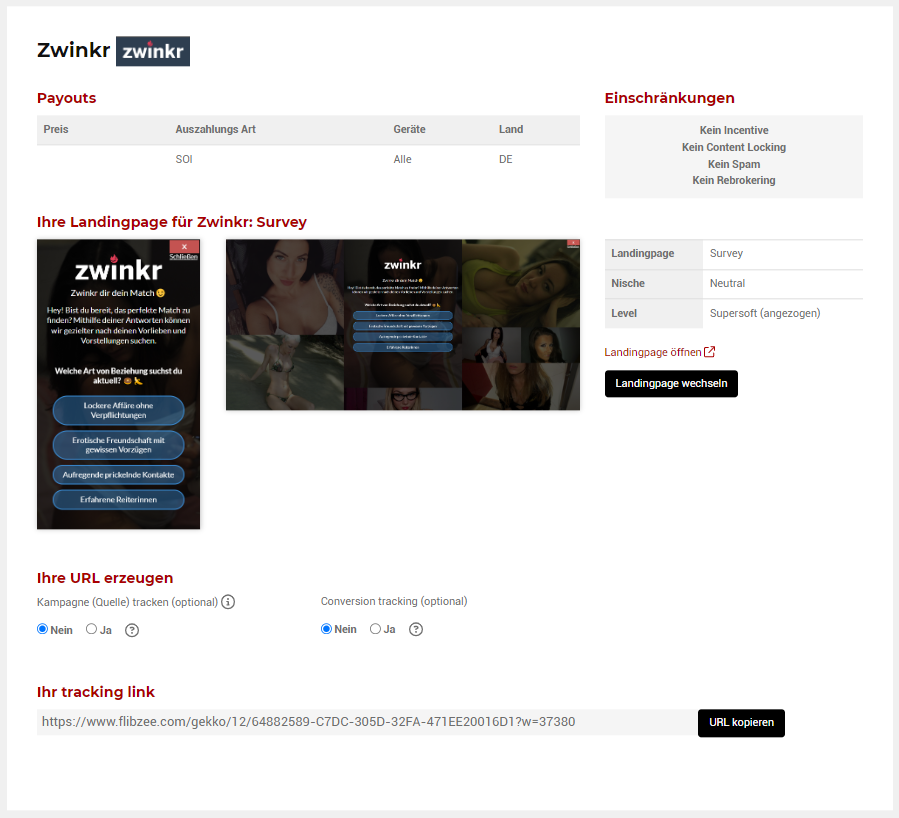
Task: Click the Level row label
Action: [624, 314]
